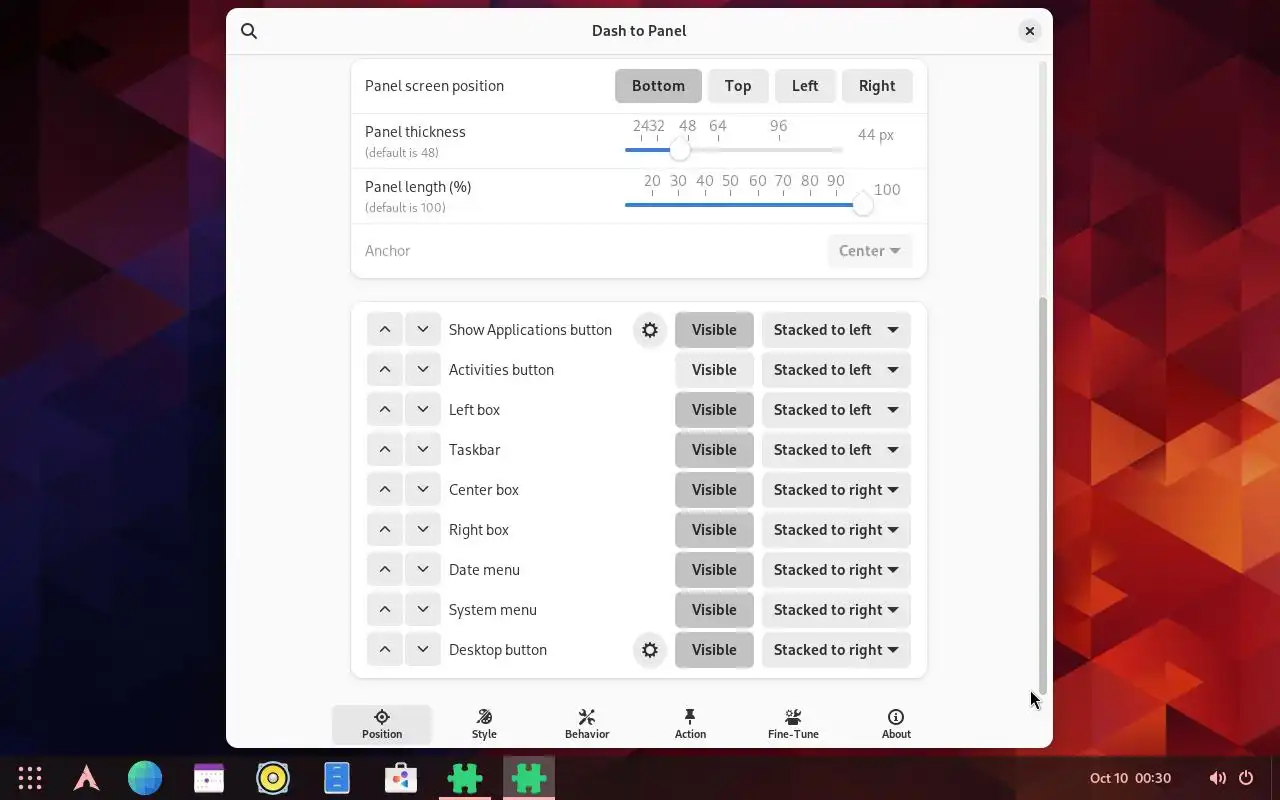1280x800 pixels.
Task: Toggle Show Applications button visibility
Action: click(714, 330)
